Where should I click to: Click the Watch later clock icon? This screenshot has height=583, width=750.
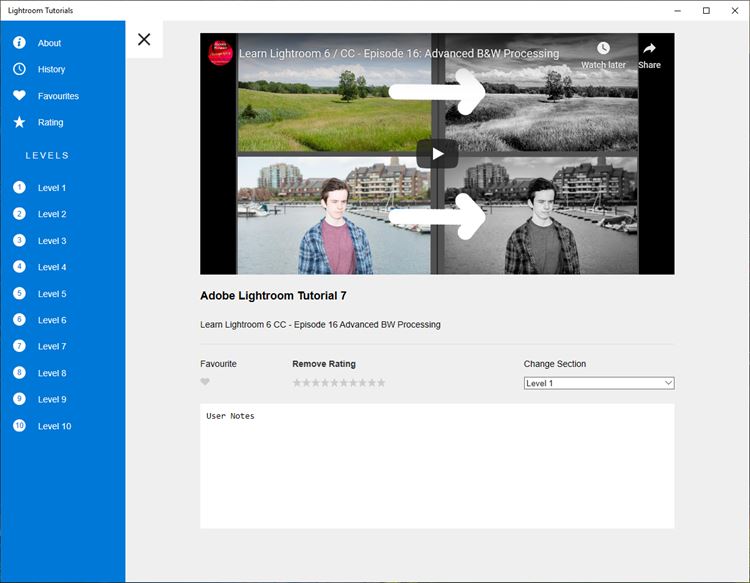click(x=603, y=49)
